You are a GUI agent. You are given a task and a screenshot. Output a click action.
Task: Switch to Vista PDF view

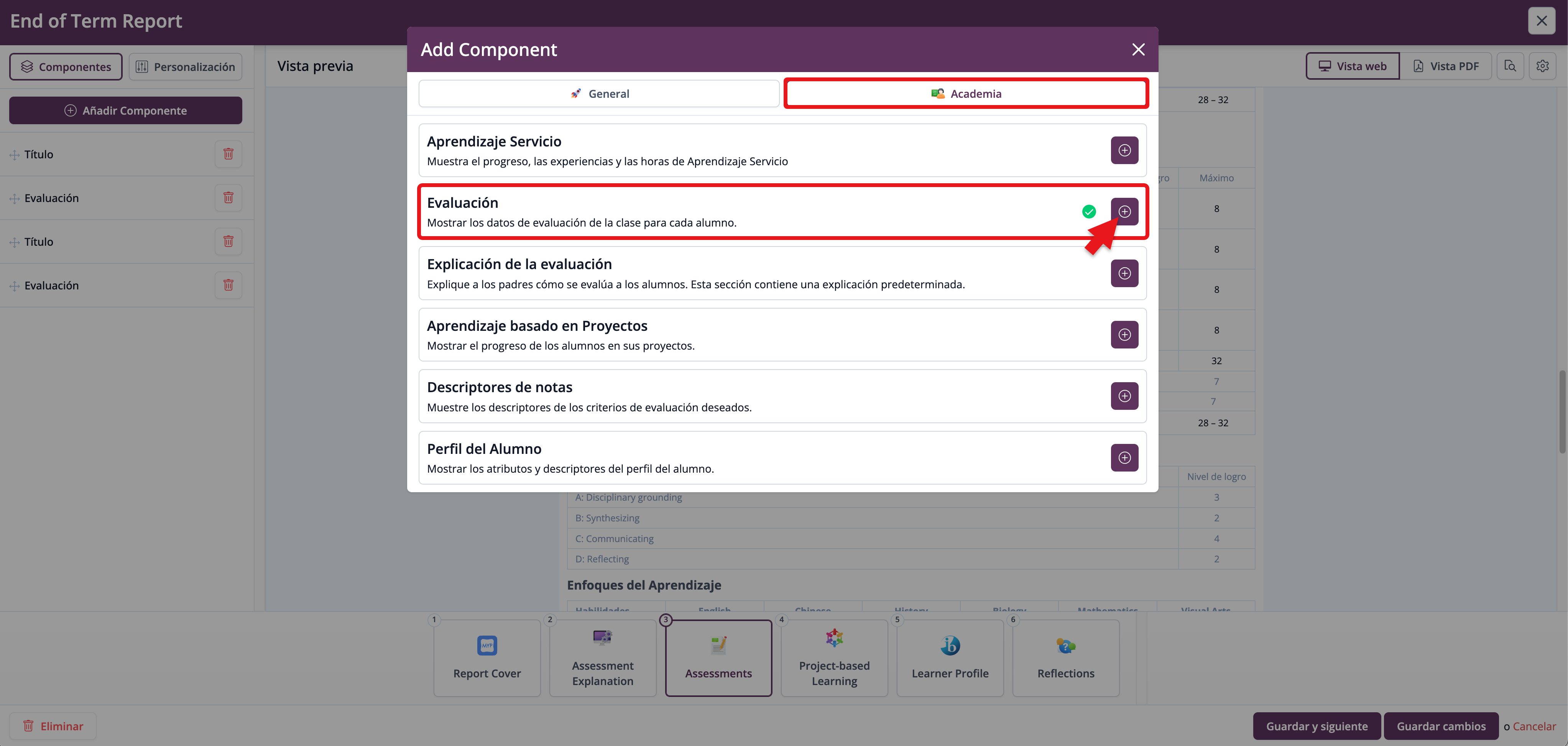click(x=1445, y=66)
